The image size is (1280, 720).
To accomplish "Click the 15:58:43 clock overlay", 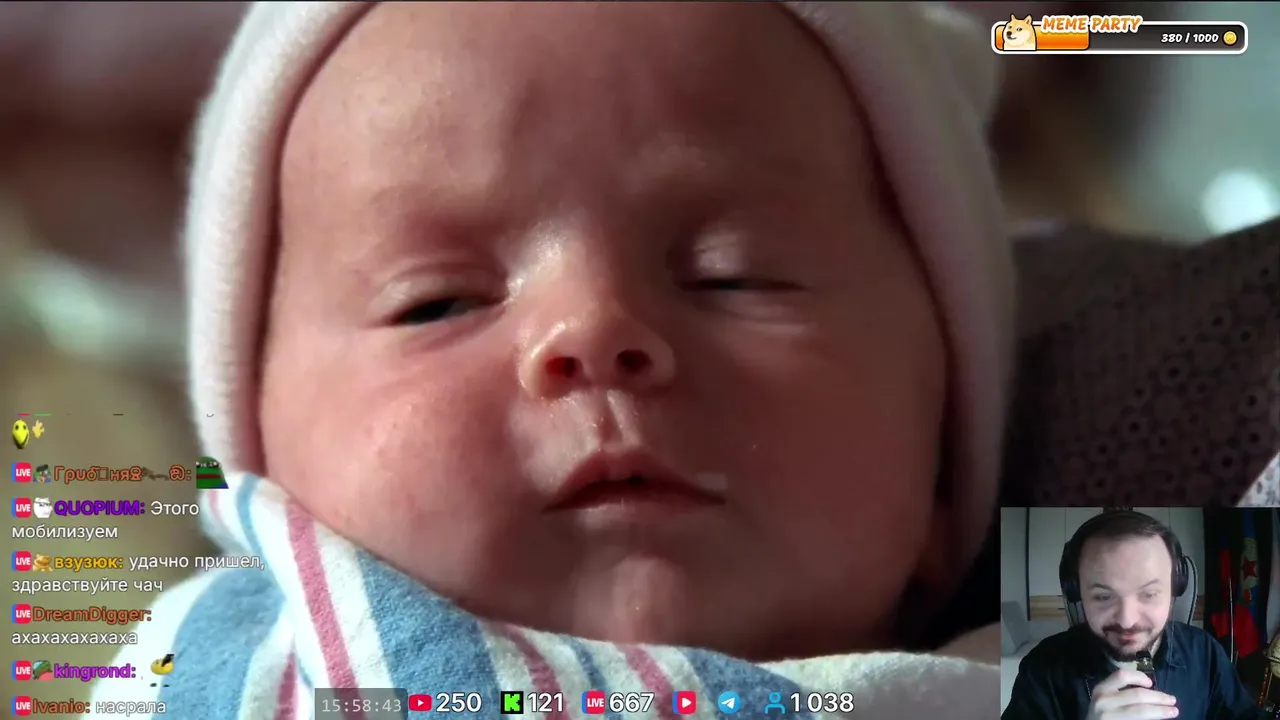I will (x=361, y=705).
